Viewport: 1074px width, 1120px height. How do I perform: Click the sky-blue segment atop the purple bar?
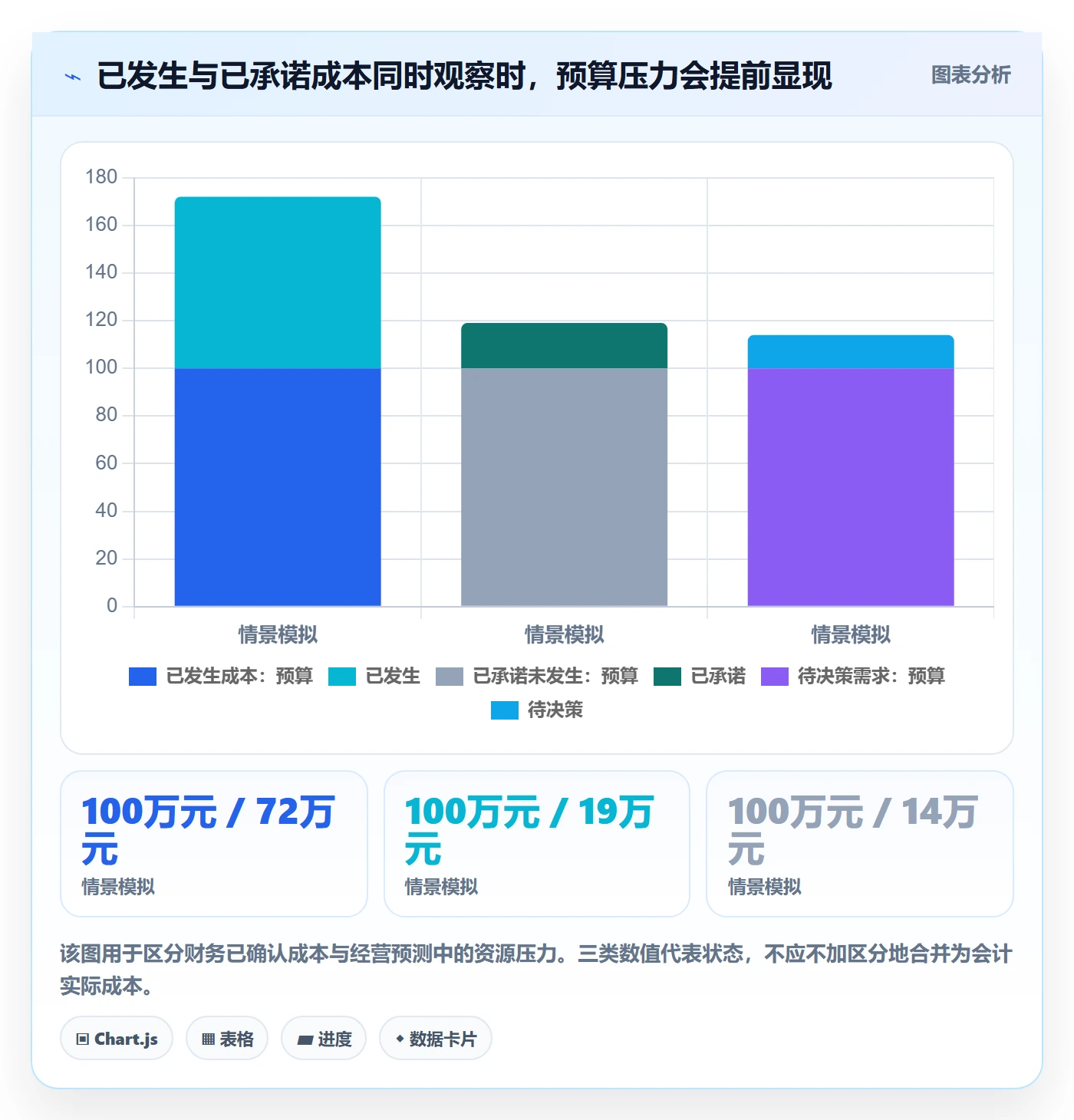(851, 352)
